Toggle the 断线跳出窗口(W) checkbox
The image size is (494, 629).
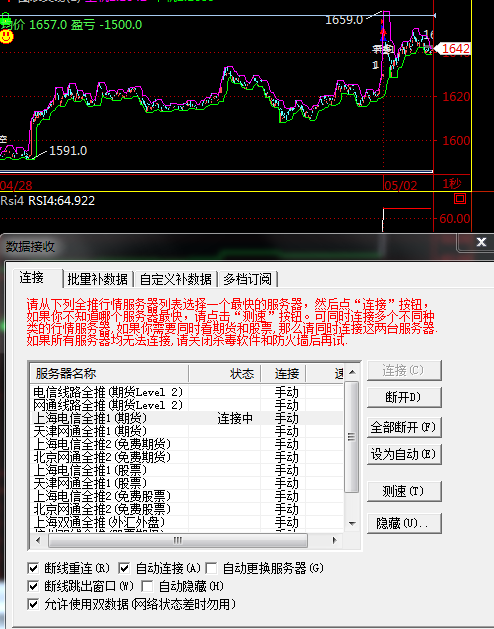click(33, 586)
